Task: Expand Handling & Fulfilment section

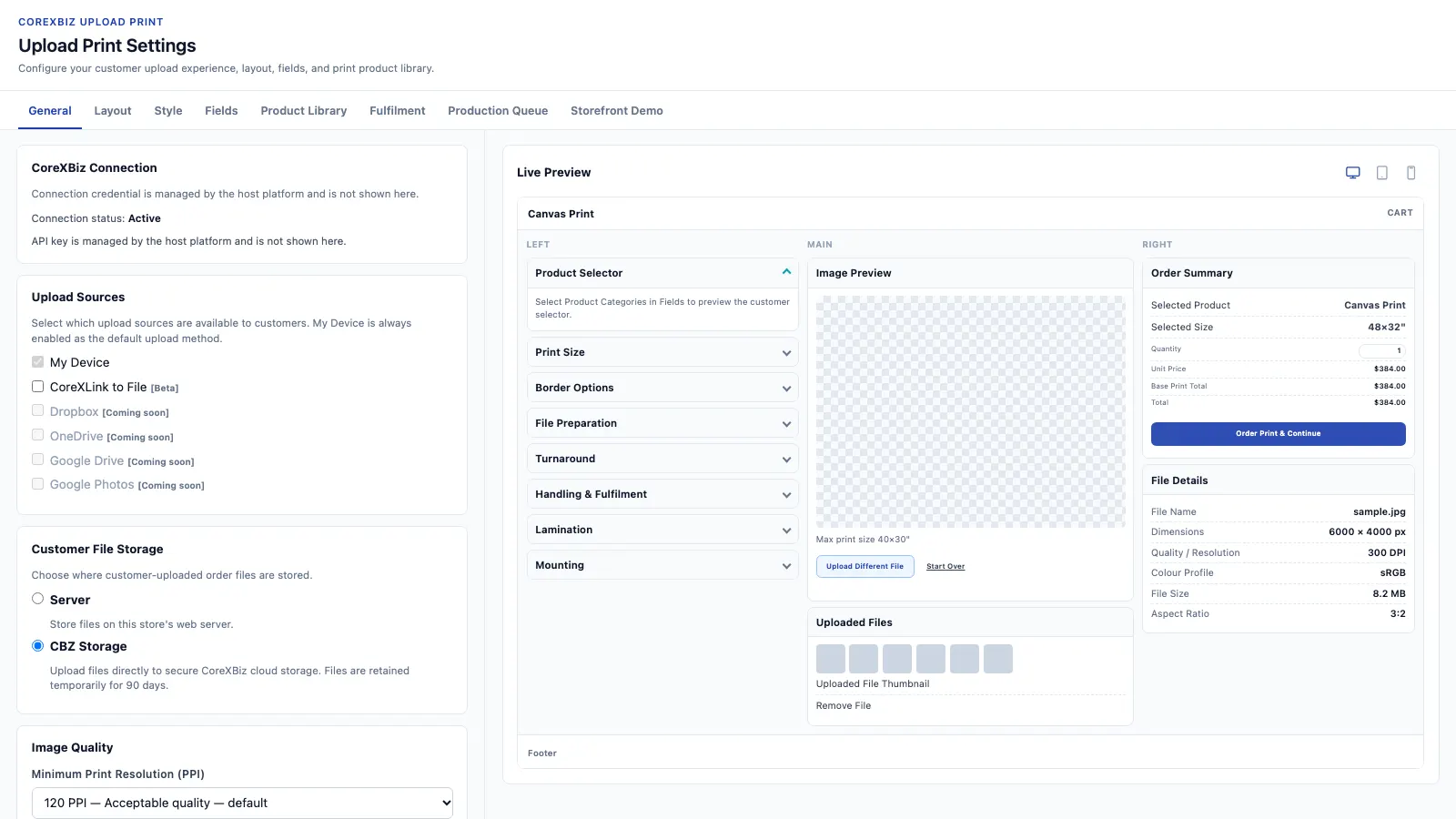Action: pos(662,494)
